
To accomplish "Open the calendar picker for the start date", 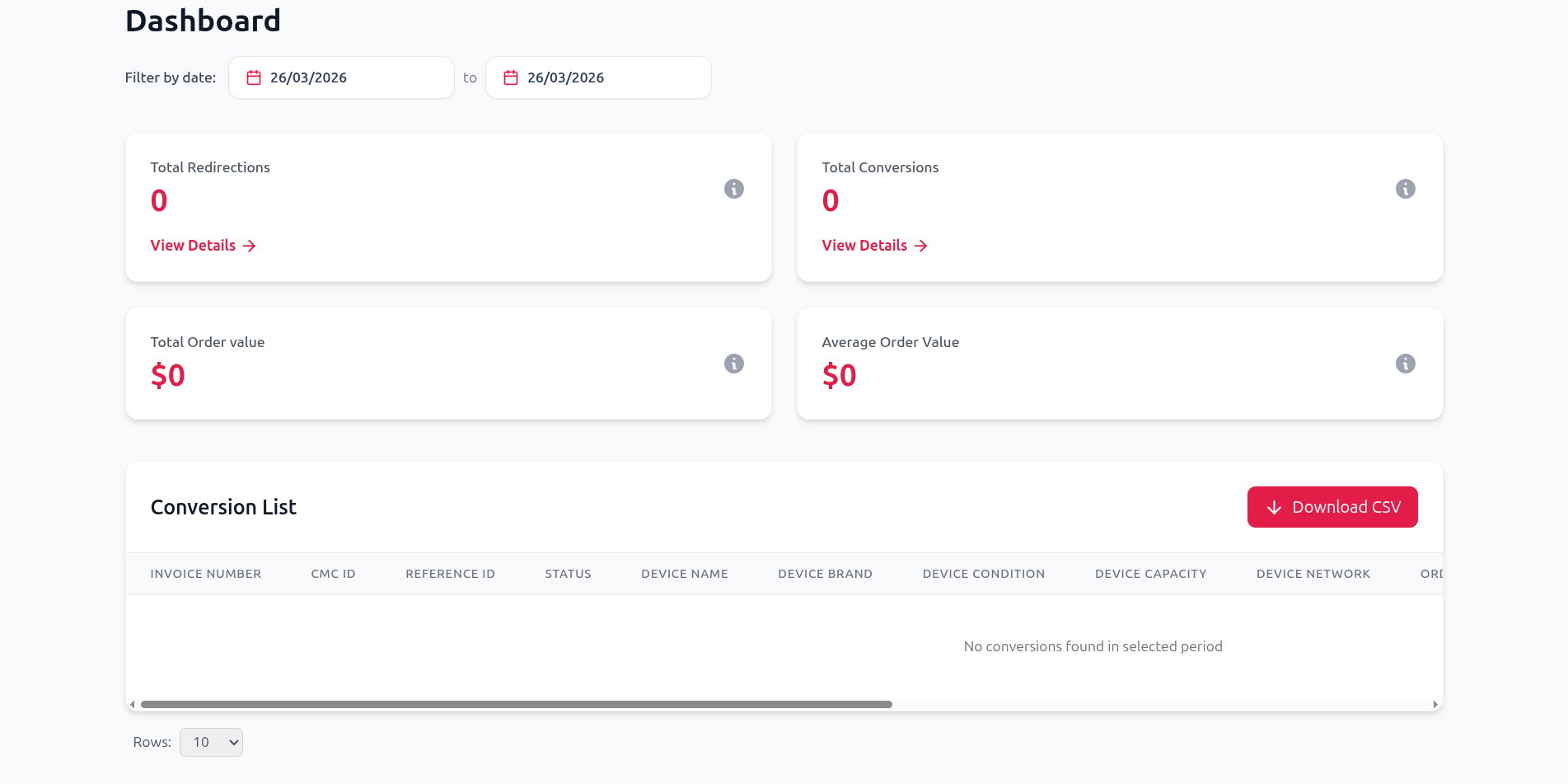I will [255, 77].
